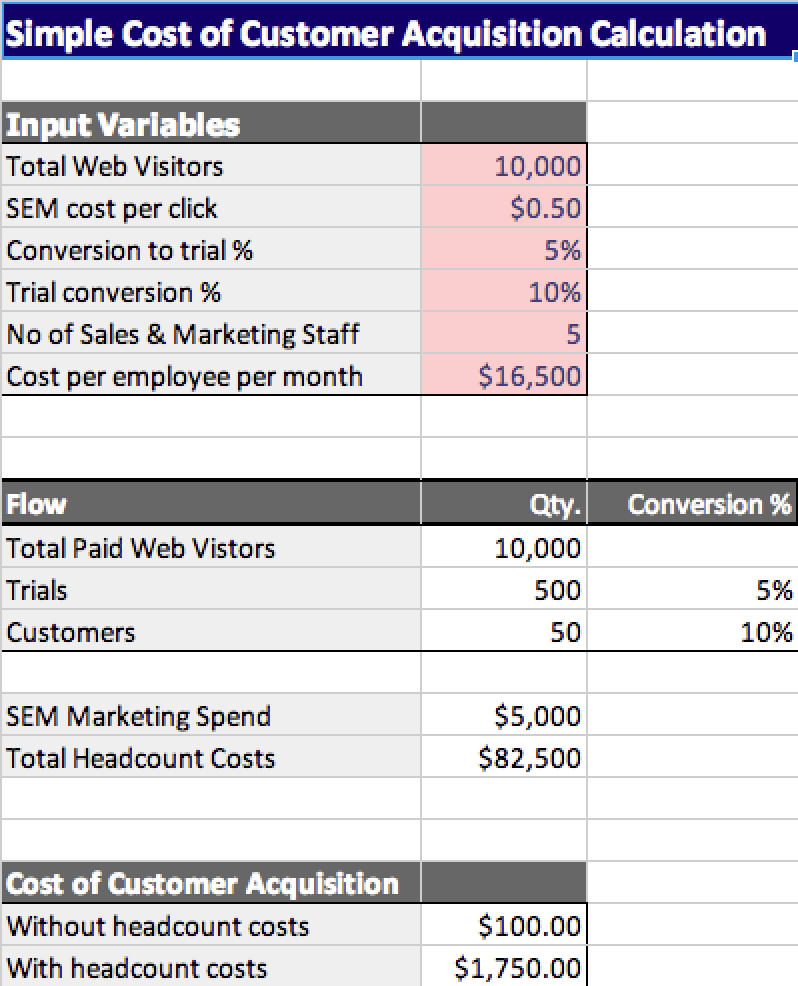This screenshot has height=986, width=798.
Task: Select the Trials quantity cell 500
Action: (x=503, y=590)
